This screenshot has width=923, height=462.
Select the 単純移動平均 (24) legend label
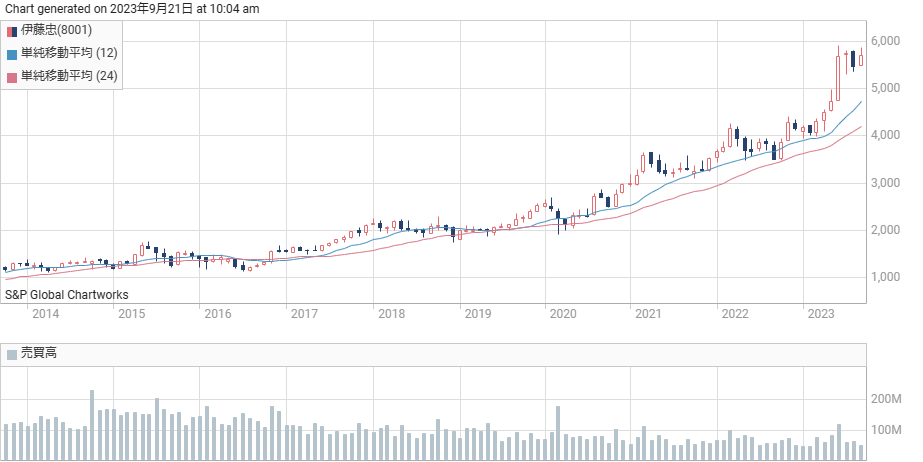(x=69, y=76)
